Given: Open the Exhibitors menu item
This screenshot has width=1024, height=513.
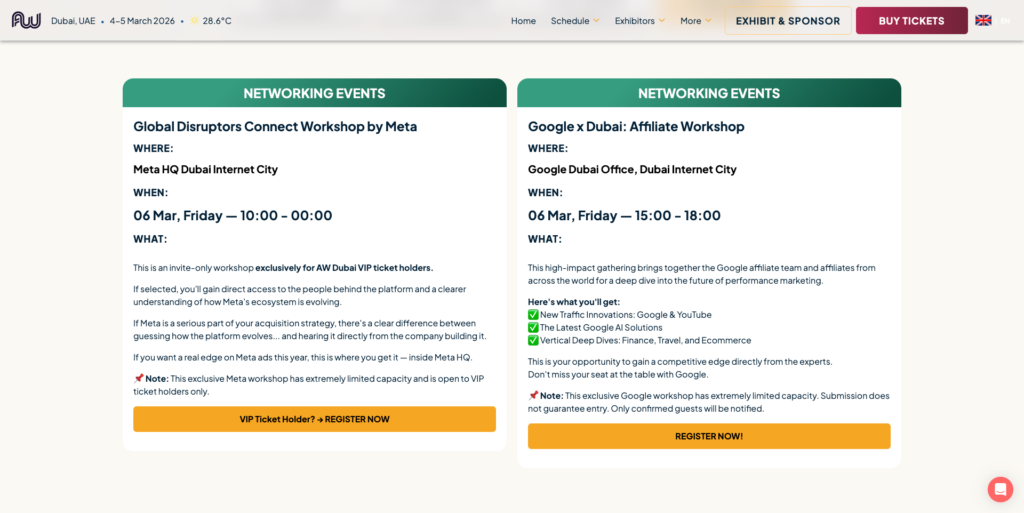Looking at the screenshot, I should click(x=635, y=21).
